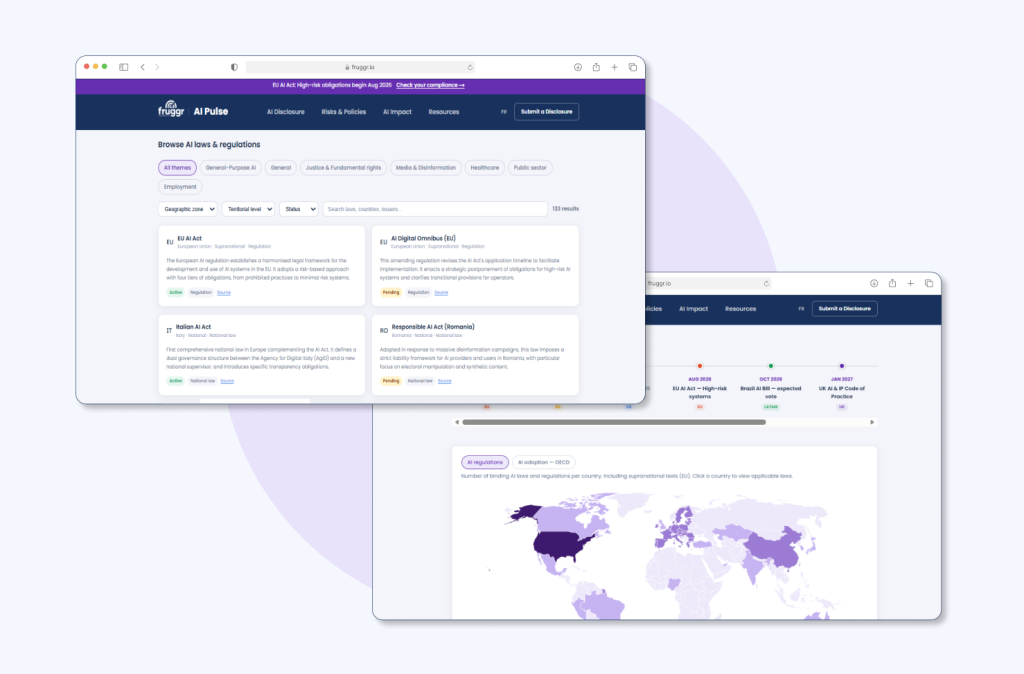Open Resources menu in front window
The width and height of the screenshot is (1024, 674).
point(443,112)
